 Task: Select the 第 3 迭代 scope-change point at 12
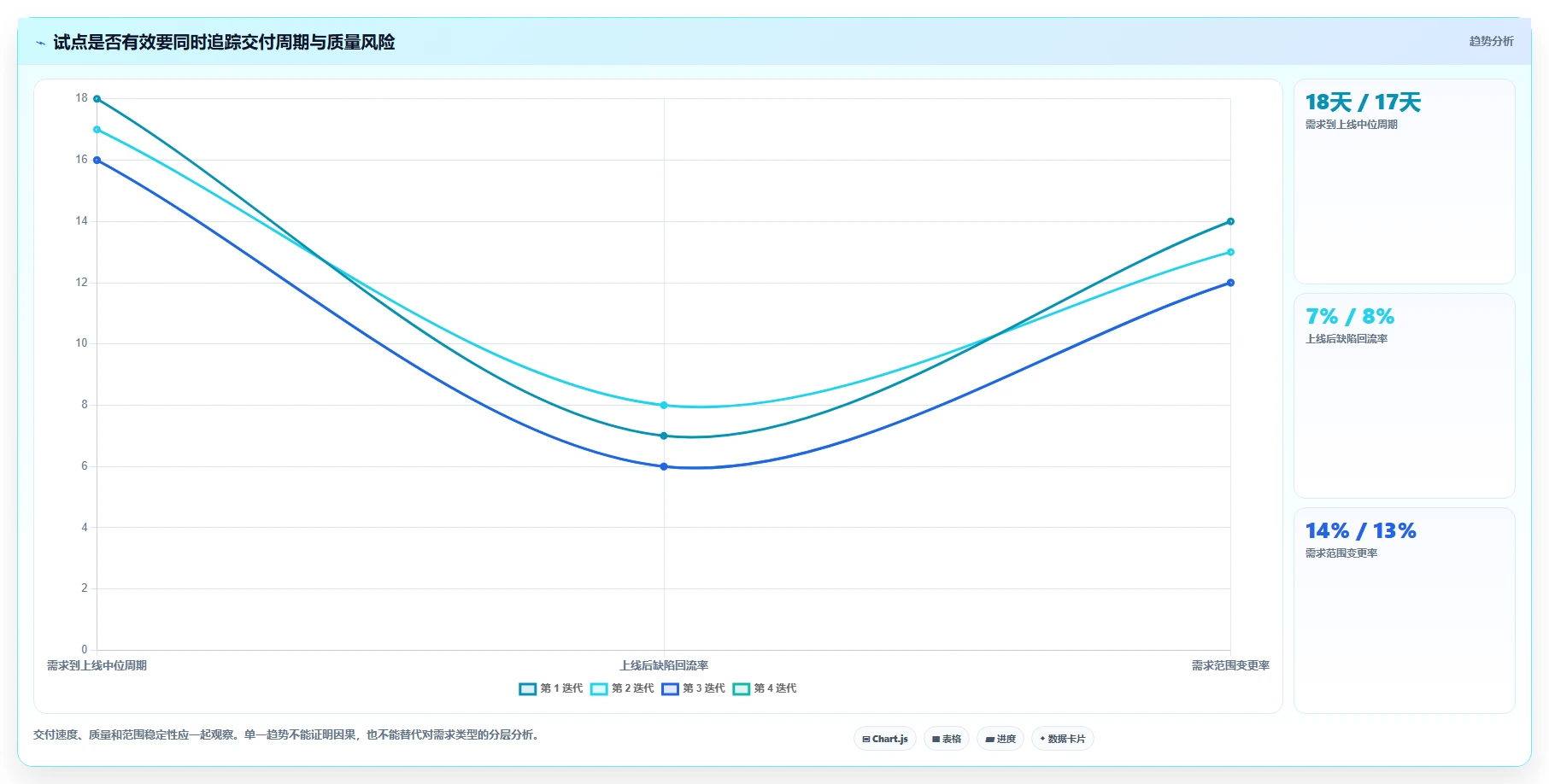(x=1230, y=283)
